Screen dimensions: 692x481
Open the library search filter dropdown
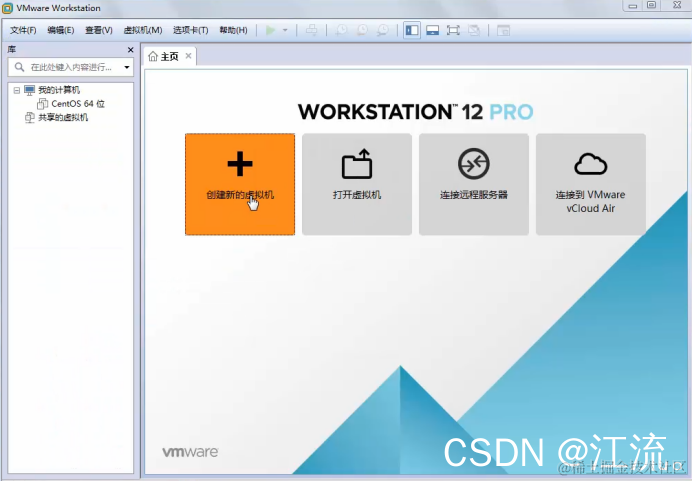click(x=127, y=67)
